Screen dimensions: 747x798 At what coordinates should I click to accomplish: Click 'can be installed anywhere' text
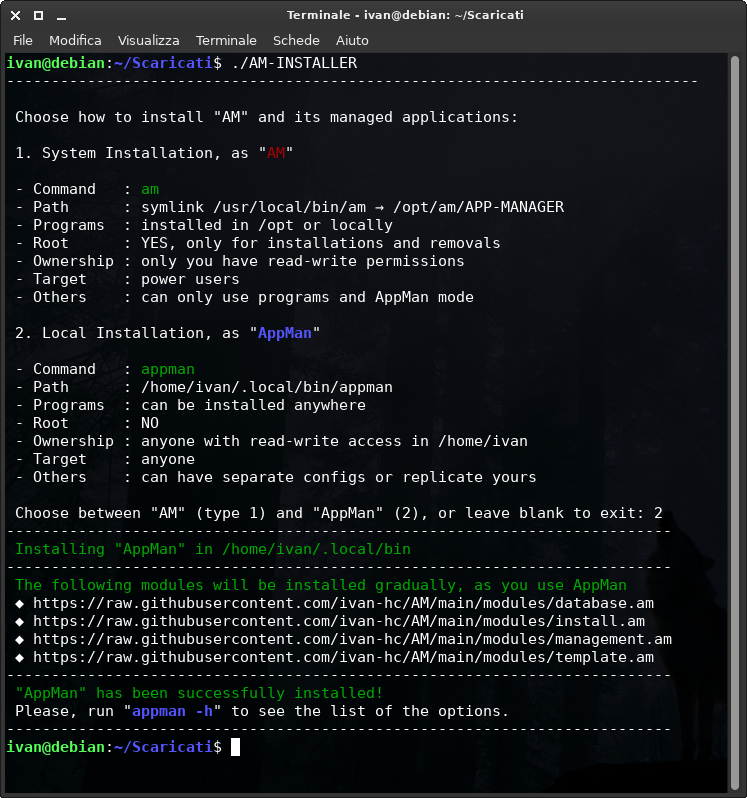tap(253, 405)
